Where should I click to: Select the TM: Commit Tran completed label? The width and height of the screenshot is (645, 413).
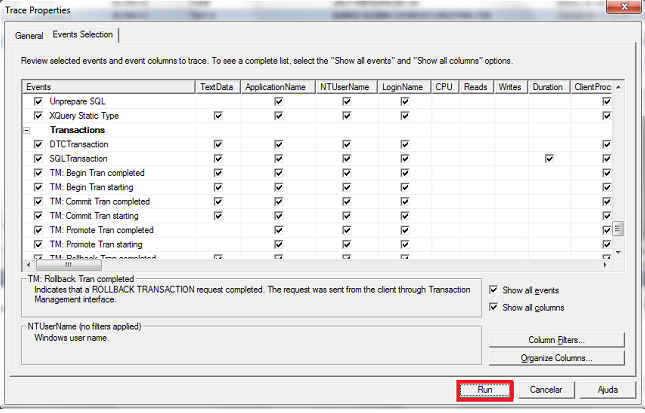100,202
